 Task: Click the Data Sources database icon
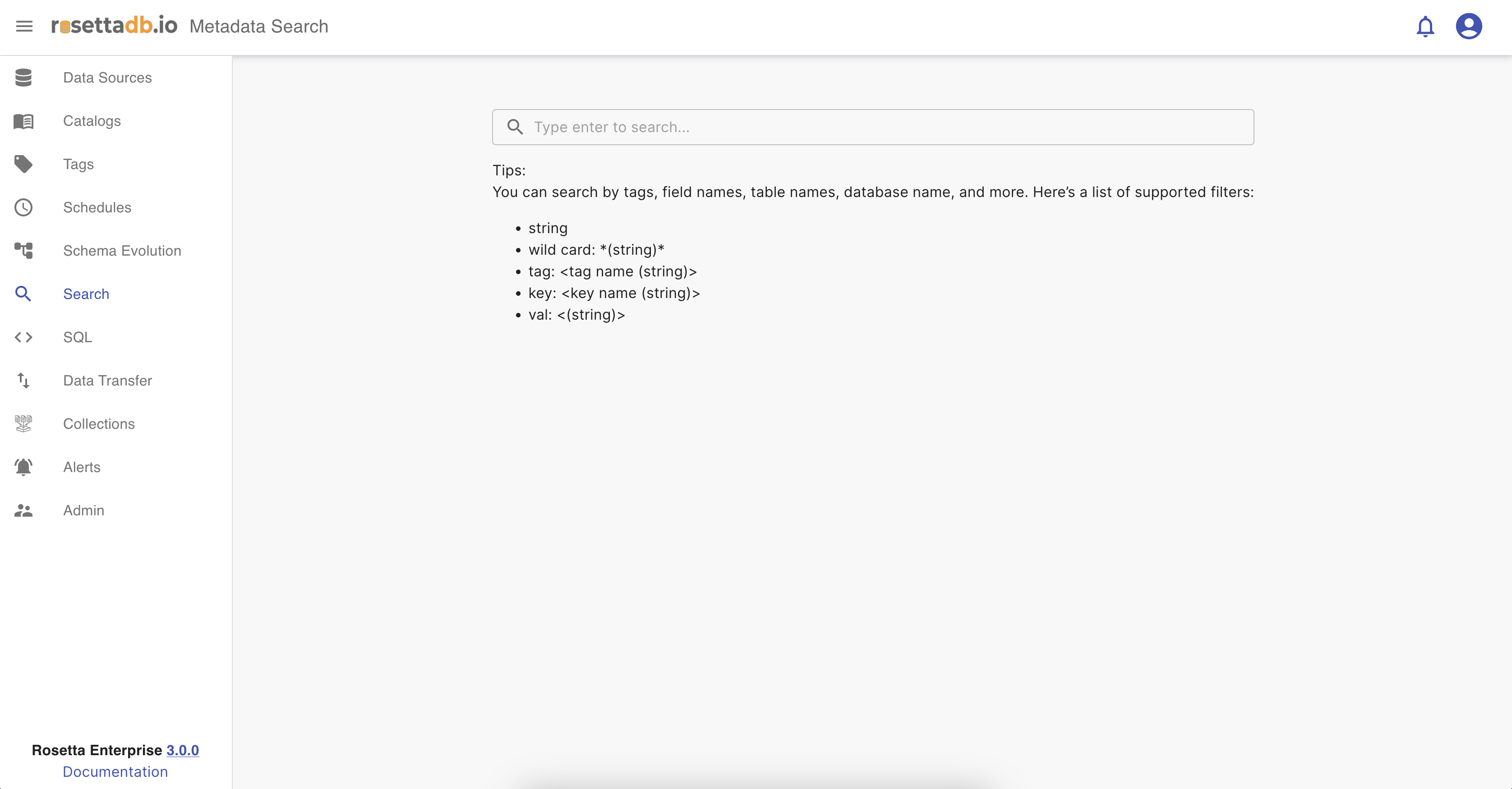(23, 78)
